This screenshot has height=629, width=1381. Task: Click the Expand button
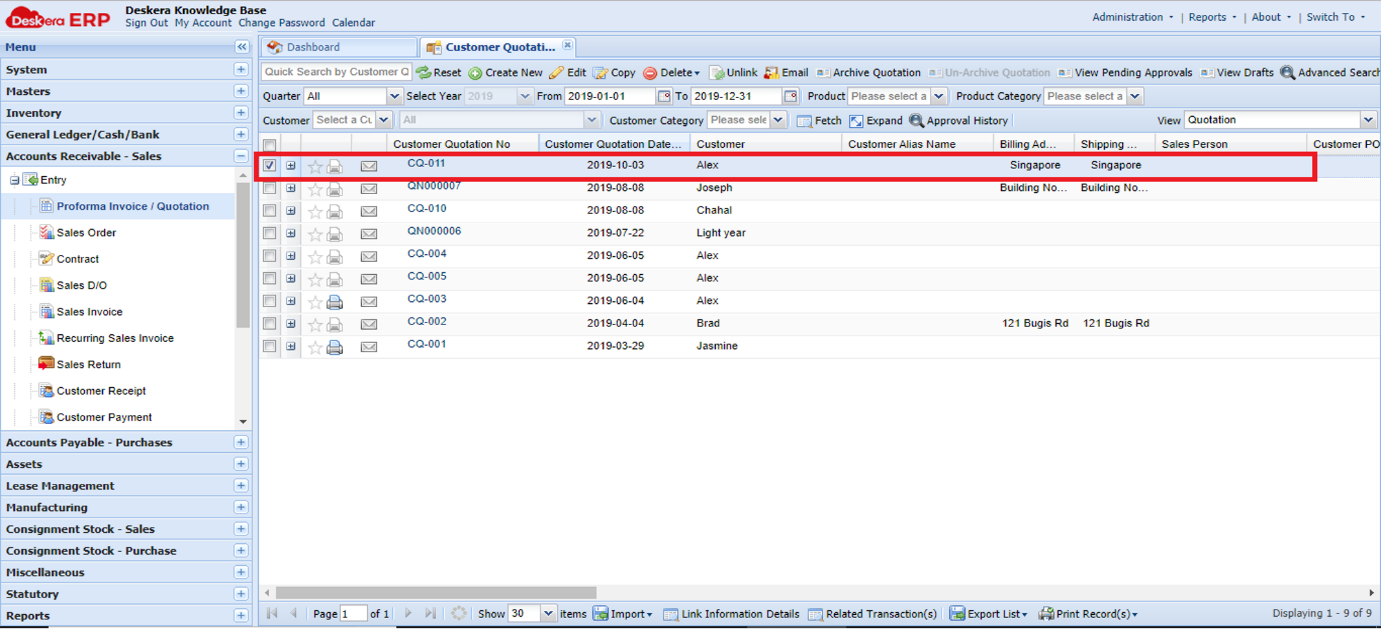coord(876,121)
